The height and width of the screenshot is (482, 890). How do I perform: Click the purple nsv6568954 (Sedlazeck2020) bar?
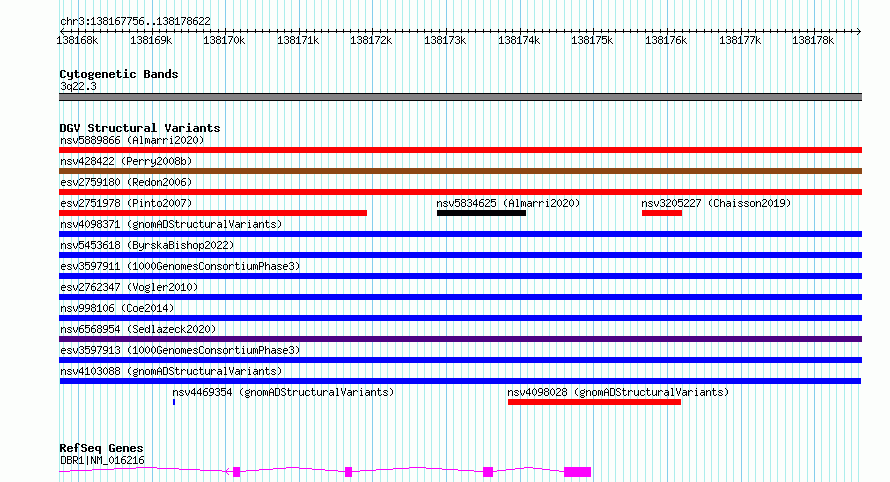pos(460,339)
